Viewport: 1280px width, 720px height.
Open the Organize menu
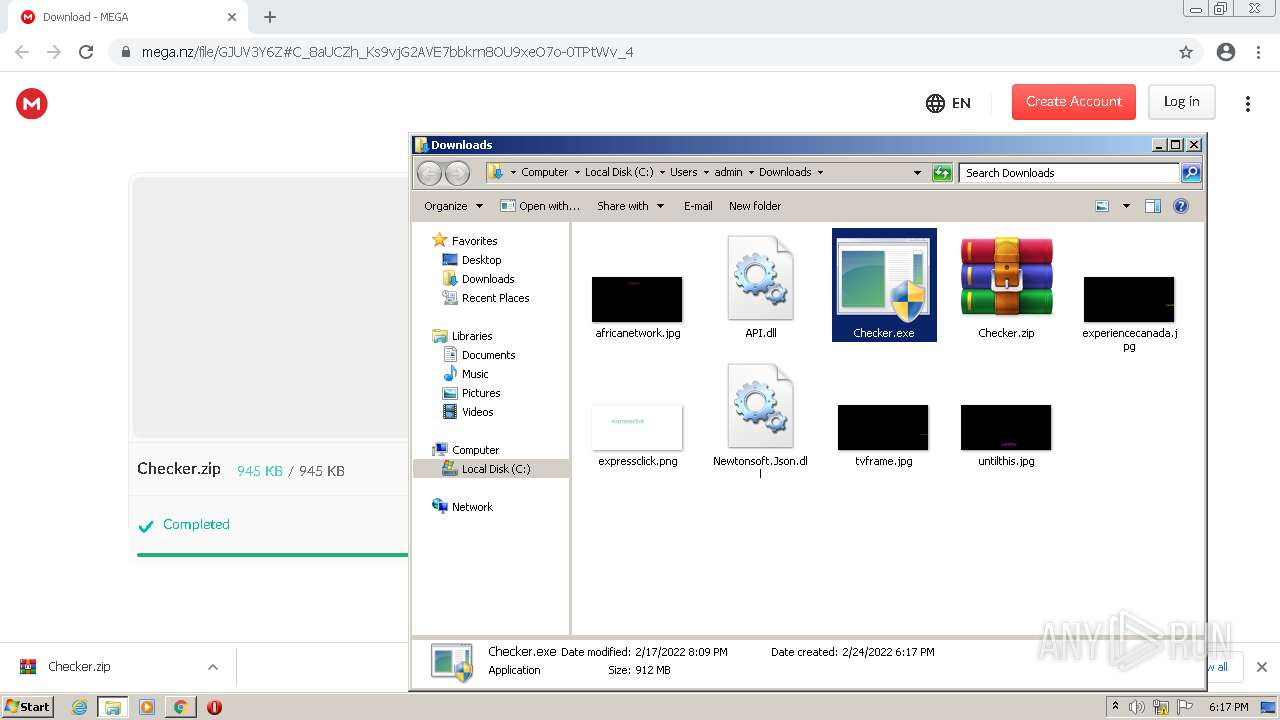tap(453, 206)
